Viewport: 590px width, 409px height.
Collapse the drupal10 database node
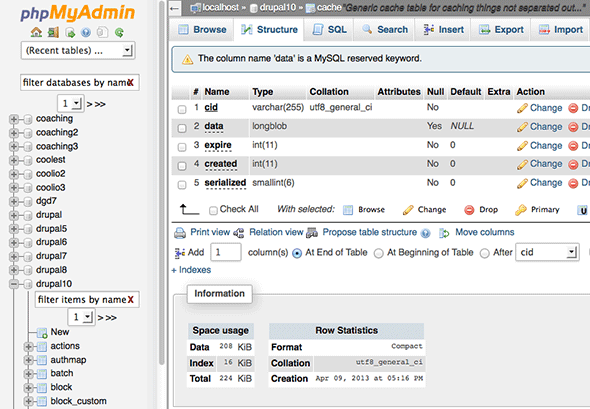coord(14,284)
